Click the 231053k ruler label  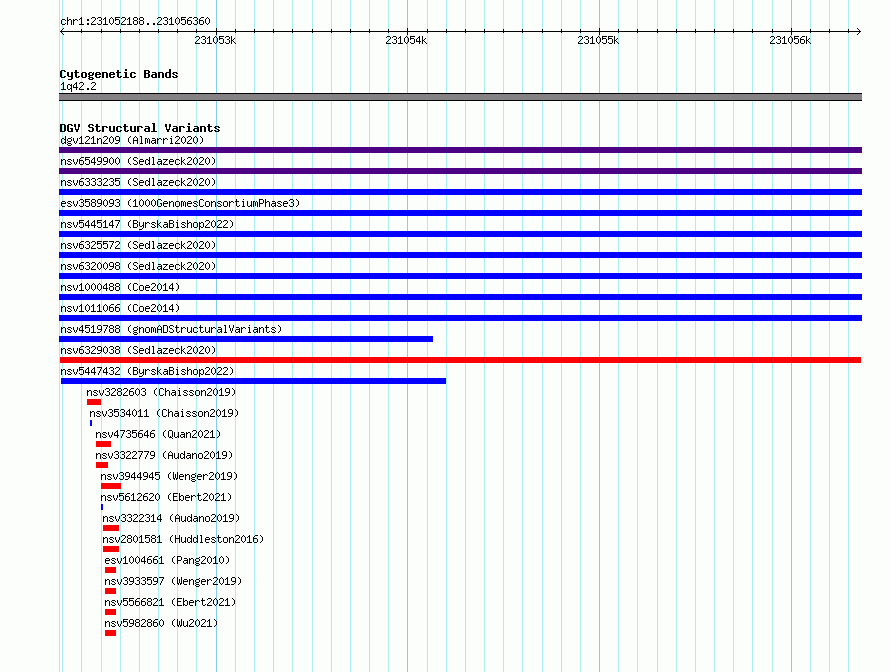215,40
